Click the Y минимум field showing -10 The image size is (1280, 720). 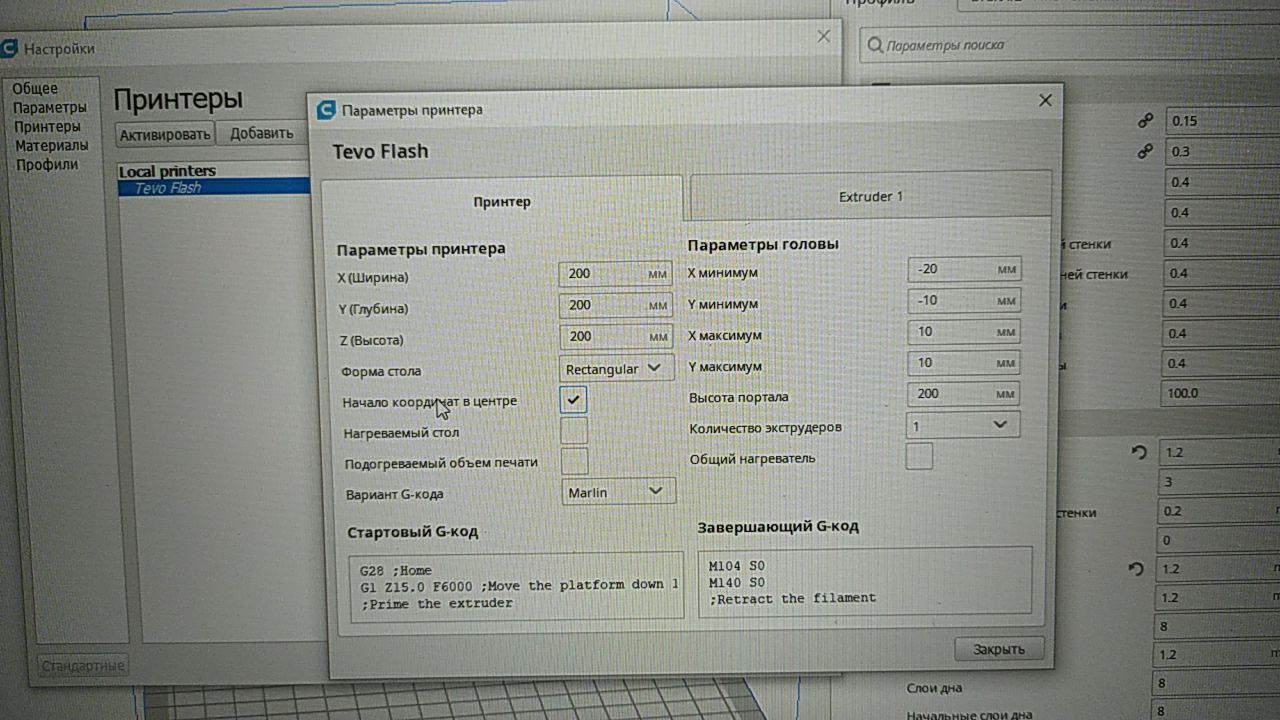coord(964,300)
